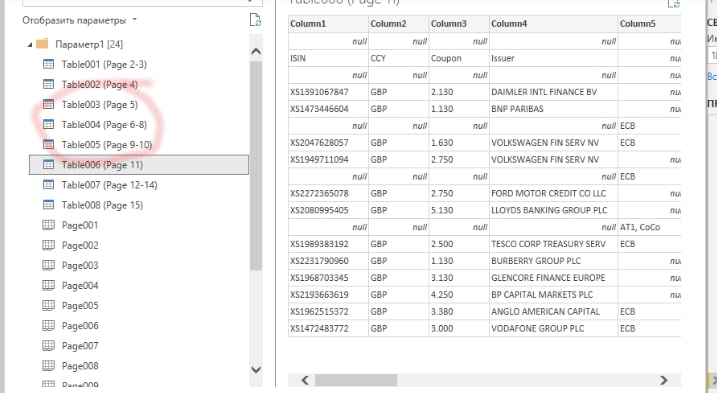Click the Column3 header
The width and height of the screenshot is (717, 393).
[459, 24]
